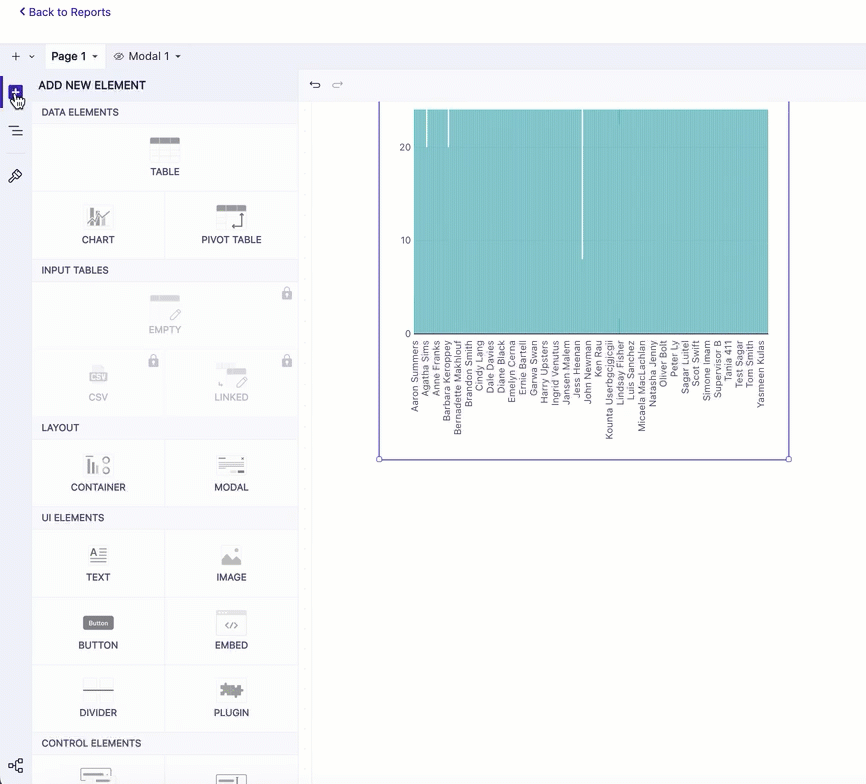Image resolution: width=866 pixels, height=784 pixels.
Task: Add a Text UI element
Action: click(x=98, y=563)
